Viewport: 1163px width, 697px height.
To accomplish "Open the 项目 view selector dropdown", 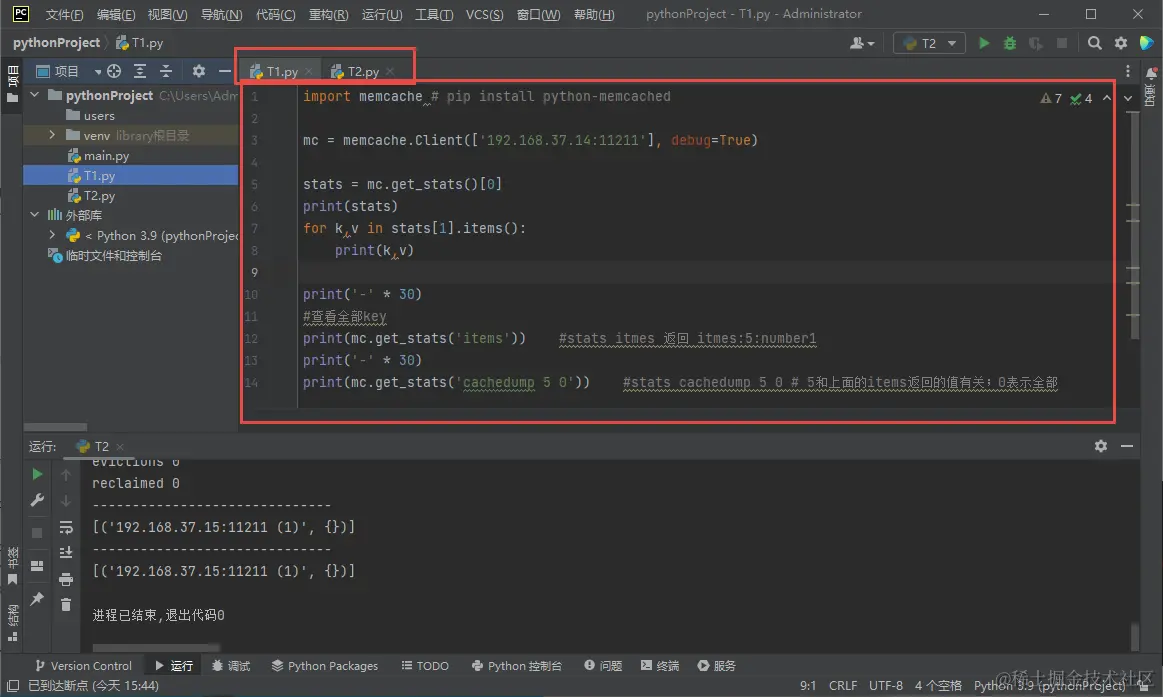I will [67, 71].
